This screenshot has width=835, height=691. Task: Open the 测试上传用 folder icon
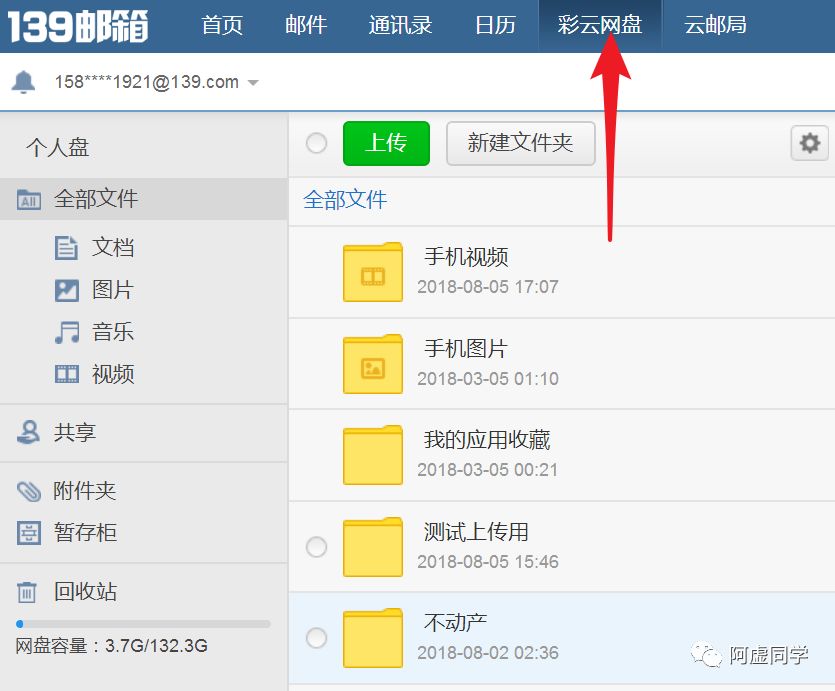pos(373,547)
